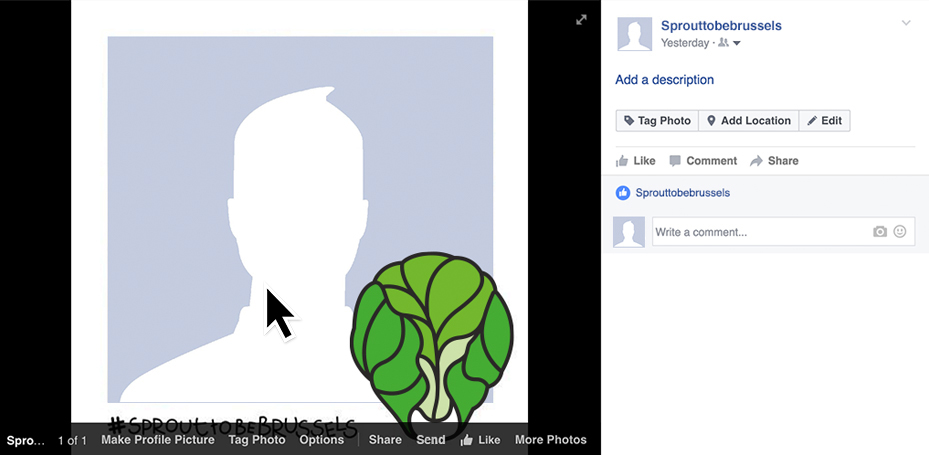Click the fullscreen expand arrows icon

581,20
